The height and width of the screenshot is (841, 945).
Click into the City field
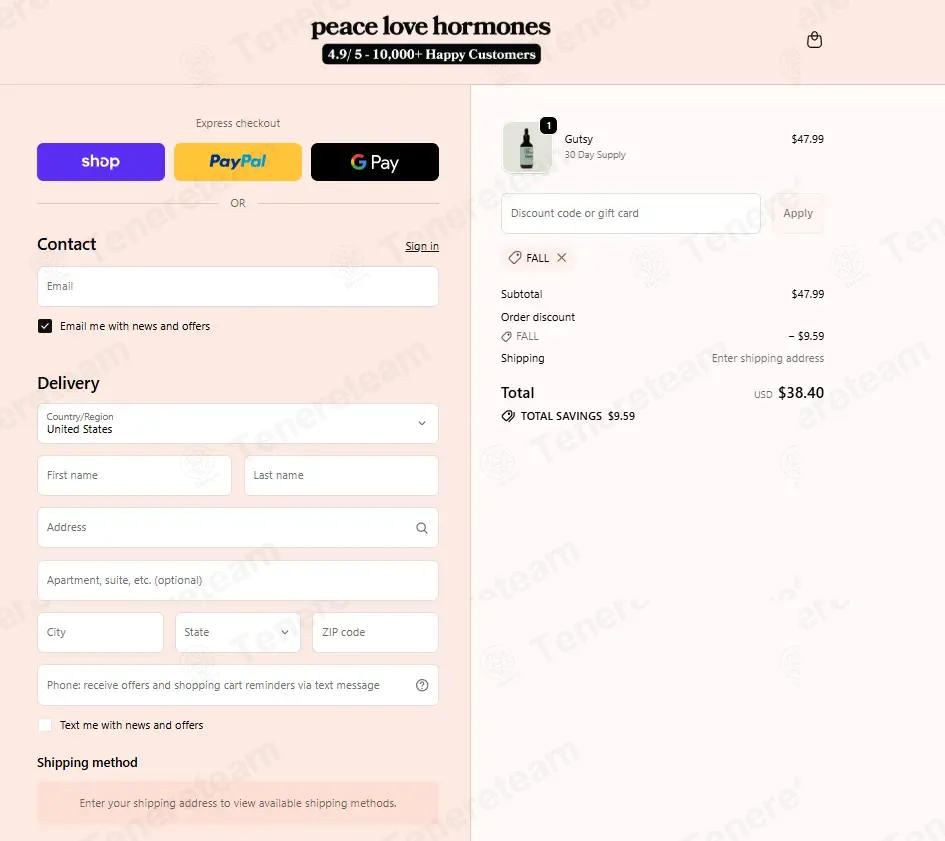pos(100,632)
